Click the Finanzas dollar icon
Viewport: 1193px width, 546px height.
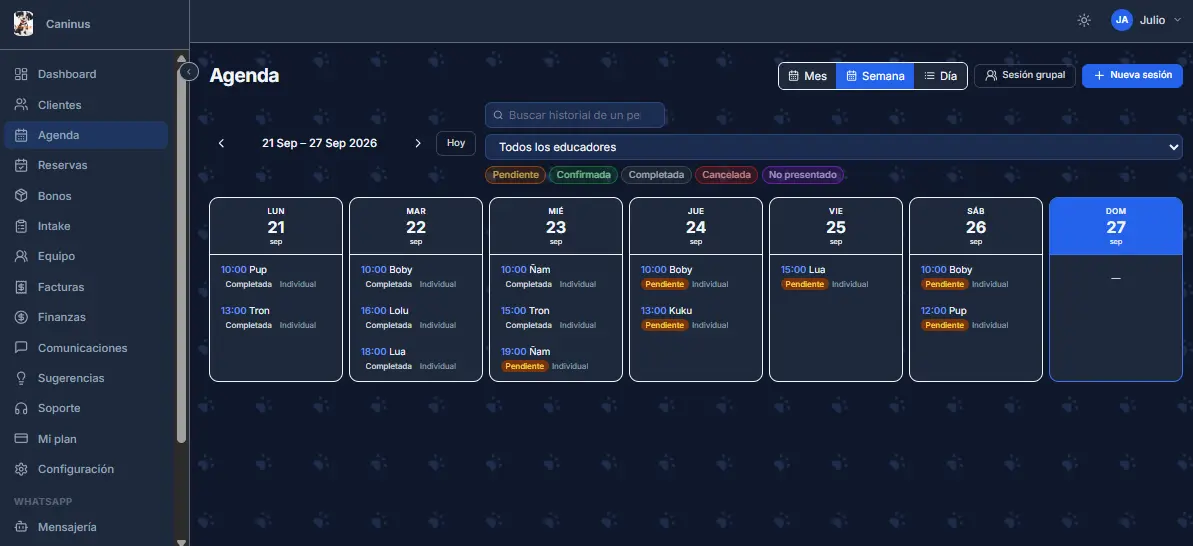pos(21,317)
